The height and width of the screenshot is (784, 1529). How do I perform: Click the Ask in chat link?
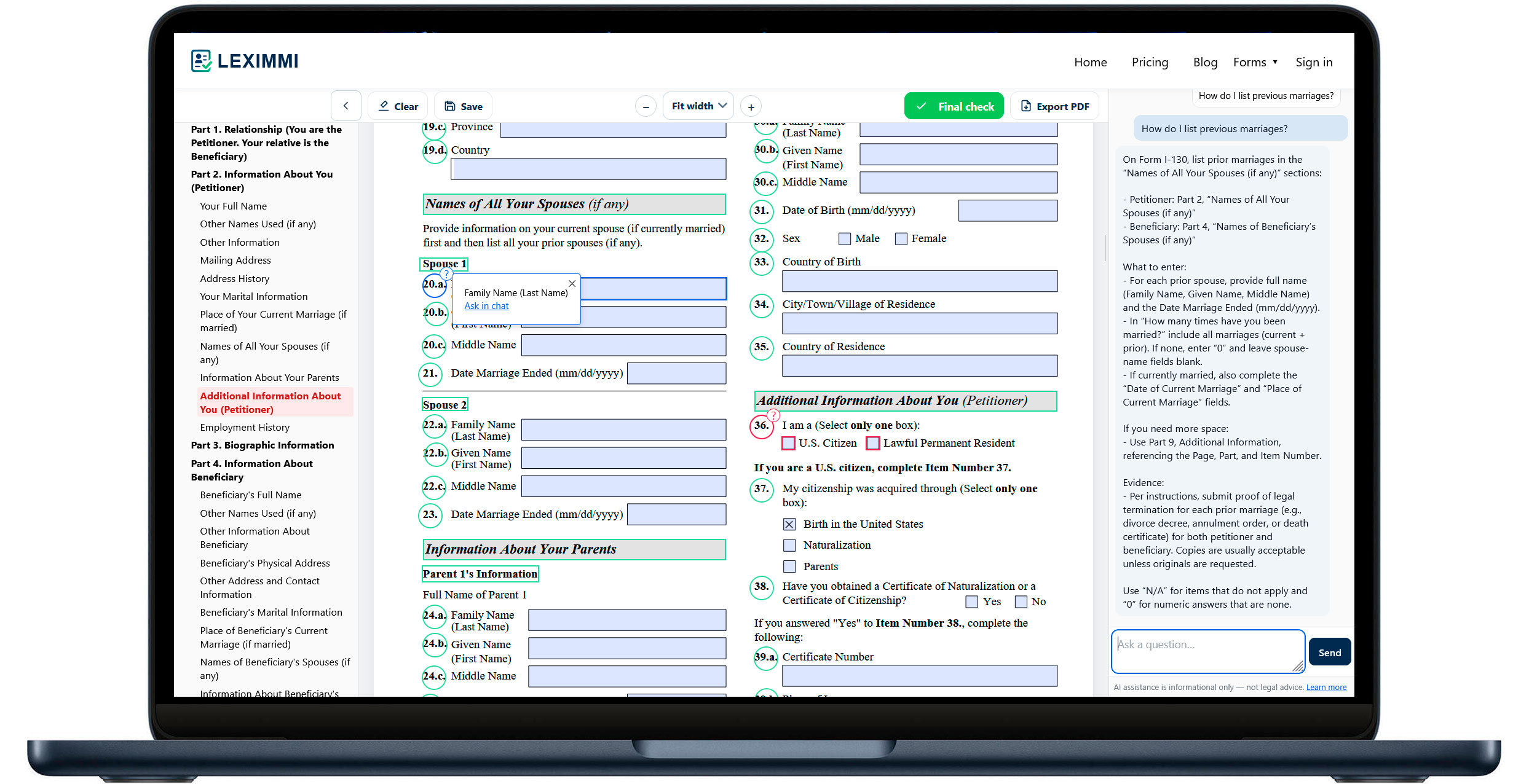[x=486, y=306]
